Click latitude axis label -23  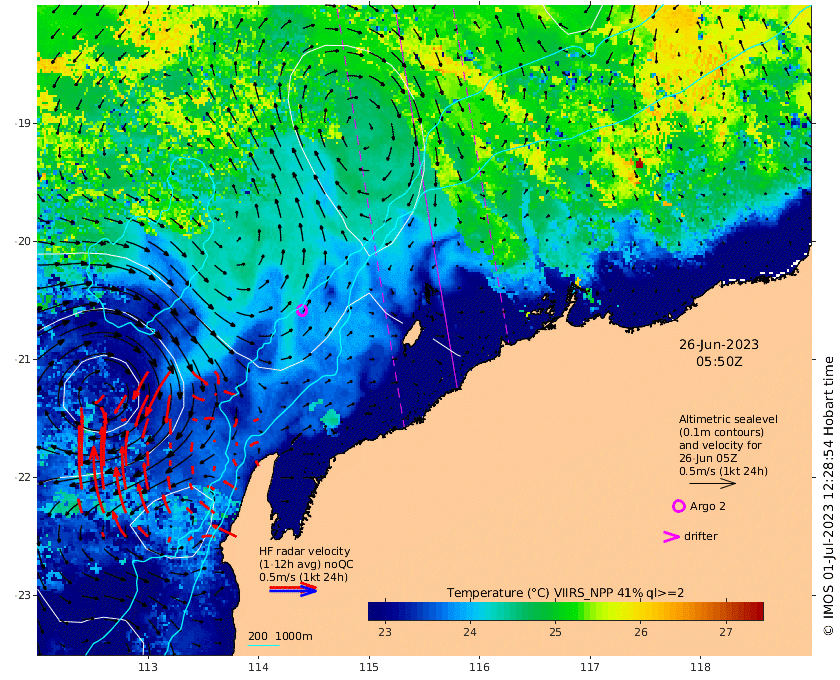(x=23, y=595)
